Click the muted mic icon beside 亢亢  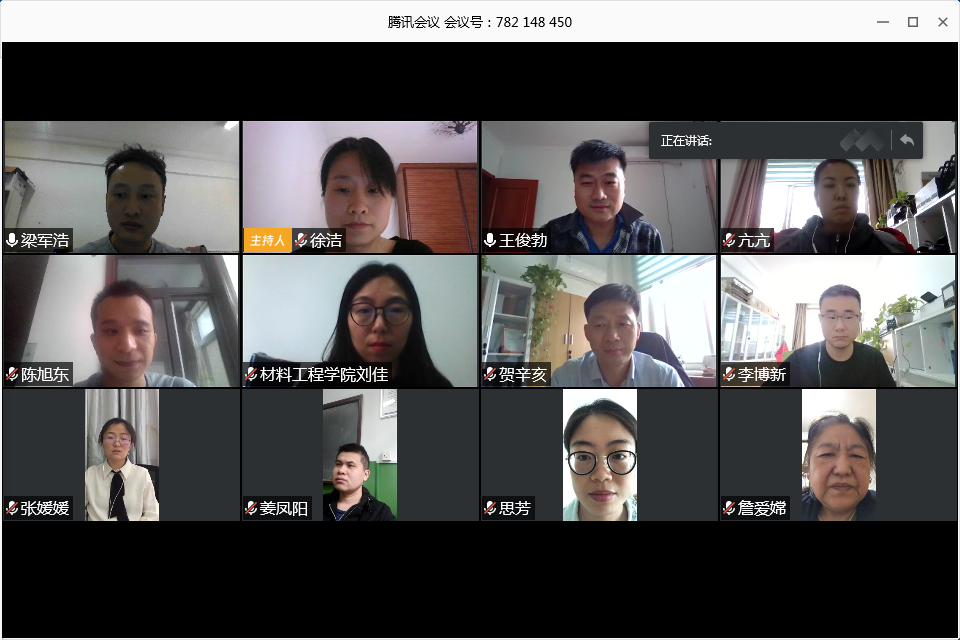pos(729,240)
